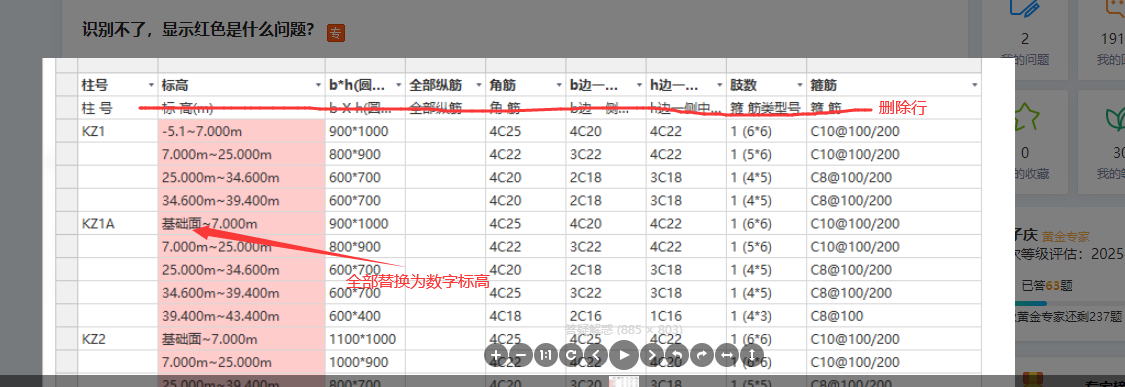Go to the next image
The image size is (1125, 387).
[651, 355]
